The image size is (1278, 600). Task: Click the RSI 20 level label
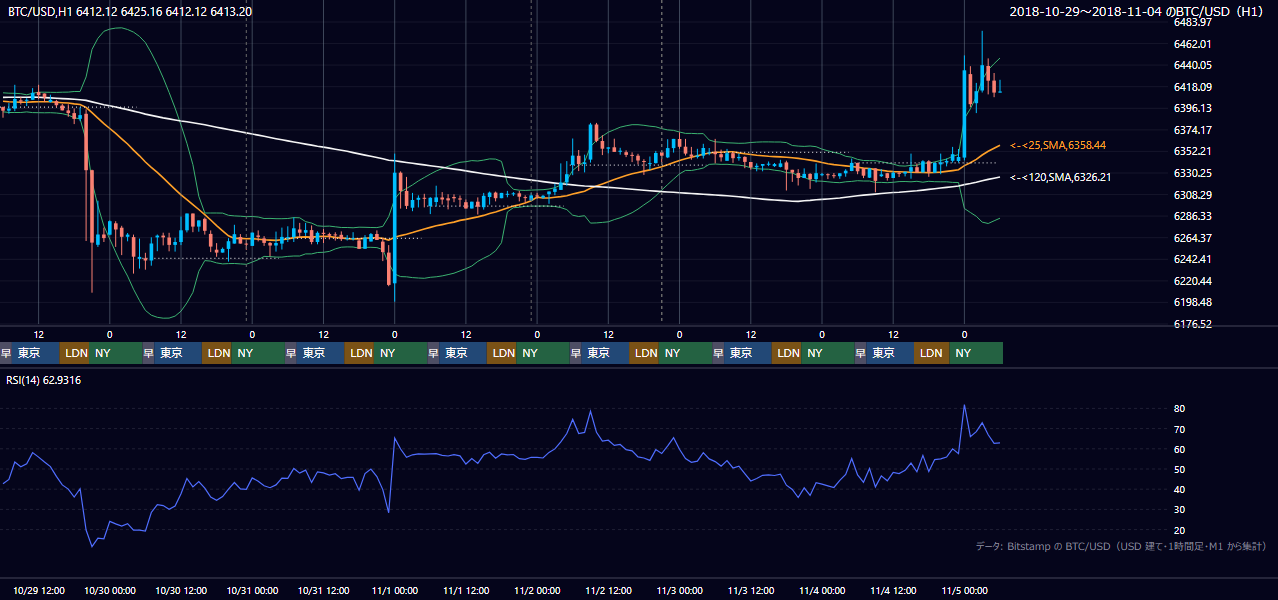(x=1180, y=530)
